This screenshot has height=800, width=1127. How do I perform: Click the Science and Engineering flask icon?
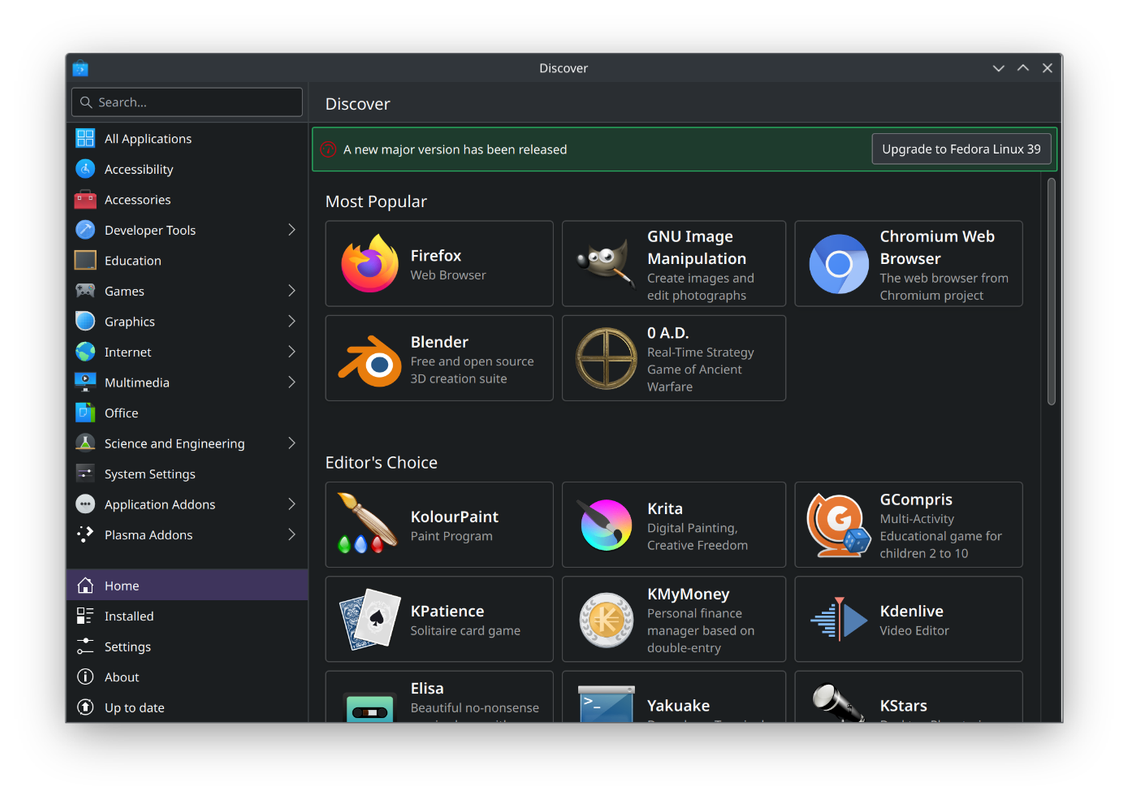(85, 443)
